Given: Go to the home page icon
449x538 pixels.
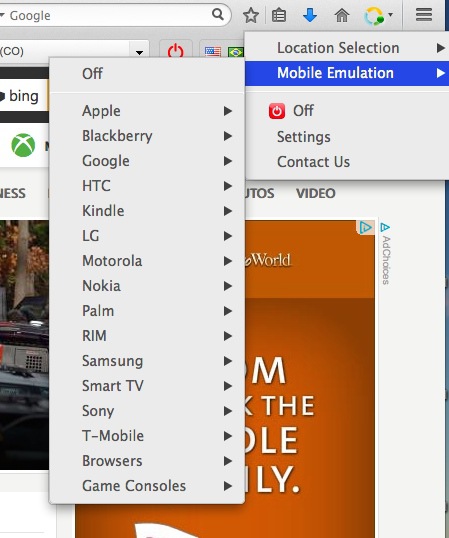Looking at the screenshot, I should coord(342,15).
